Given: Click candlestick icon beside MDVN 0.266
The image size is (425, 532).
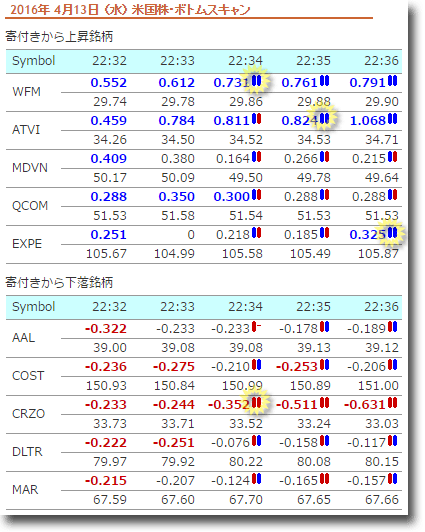Looking at the screenshot, I should [x=325, y=157].
